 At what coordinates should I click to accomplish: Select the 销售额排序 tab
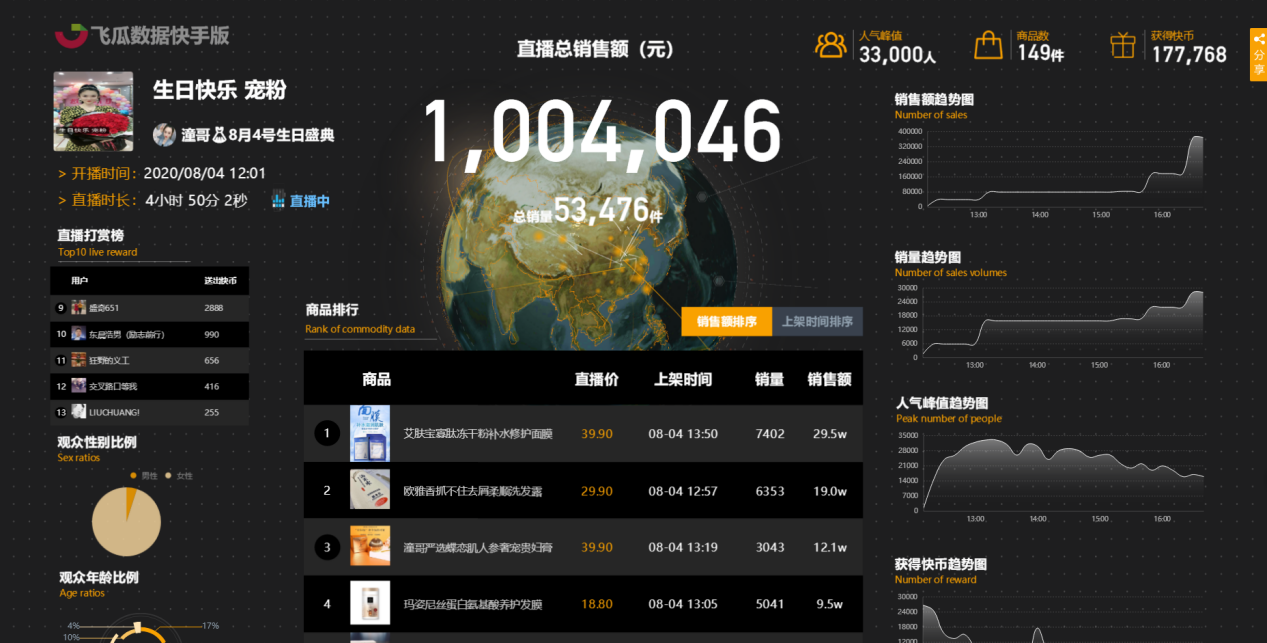(x=726, y=321)
